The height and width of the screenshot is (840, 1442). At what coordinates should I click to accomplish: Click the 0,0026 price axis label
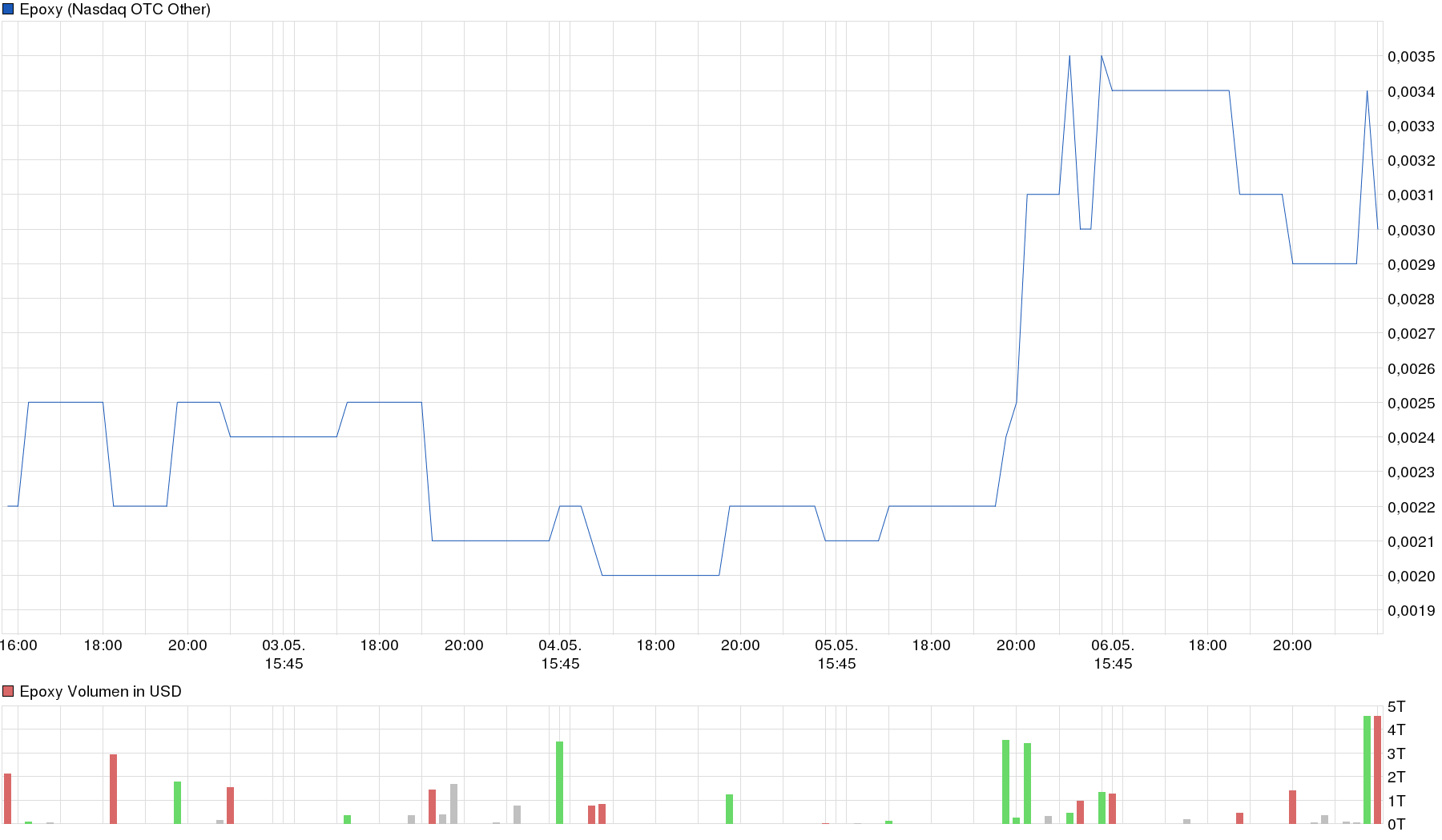(x=1412, y=368)
